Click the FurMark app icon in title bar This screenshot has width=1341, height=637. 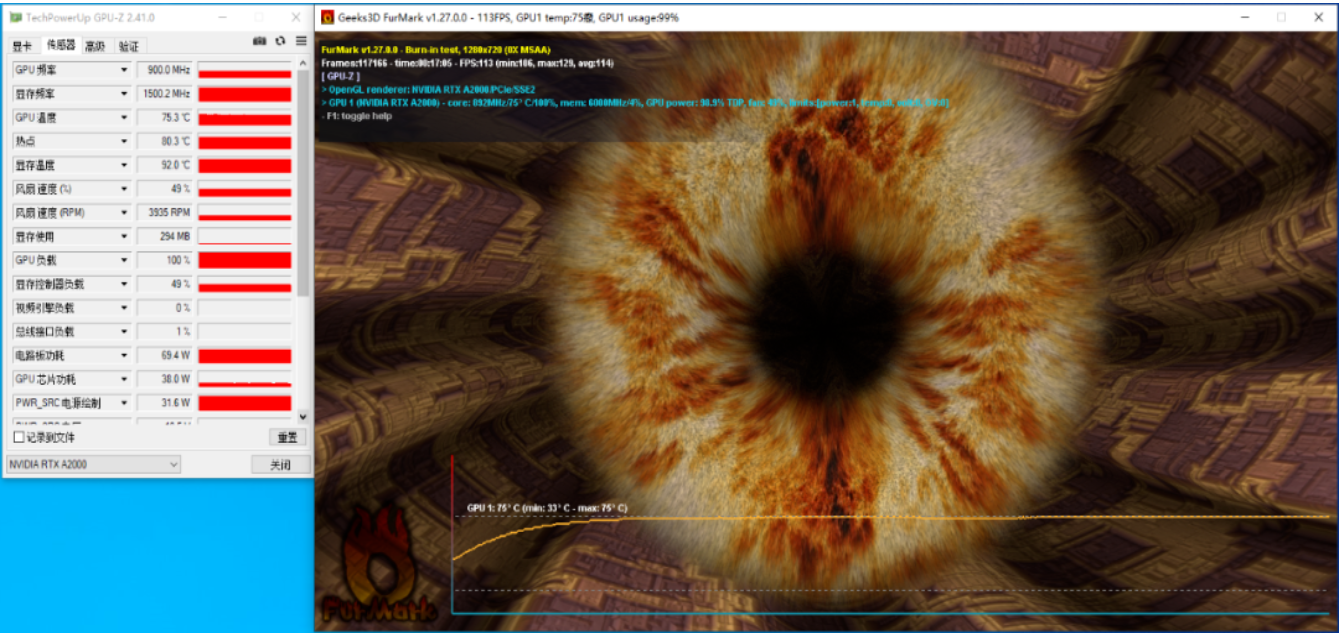coord(326,17)
